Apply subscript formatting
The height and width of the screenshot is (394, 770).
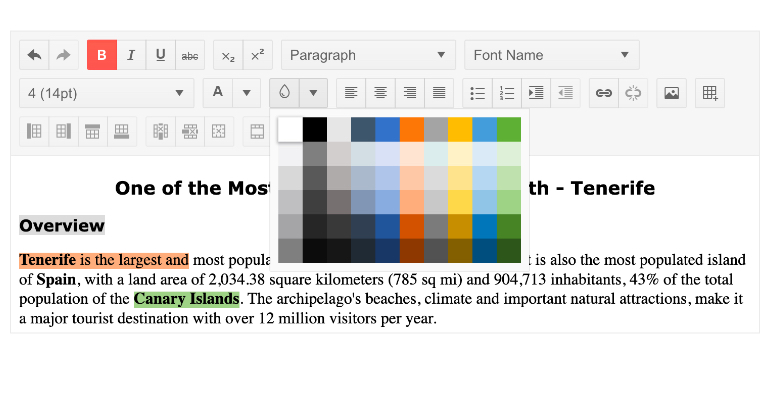tap(228, 55)
